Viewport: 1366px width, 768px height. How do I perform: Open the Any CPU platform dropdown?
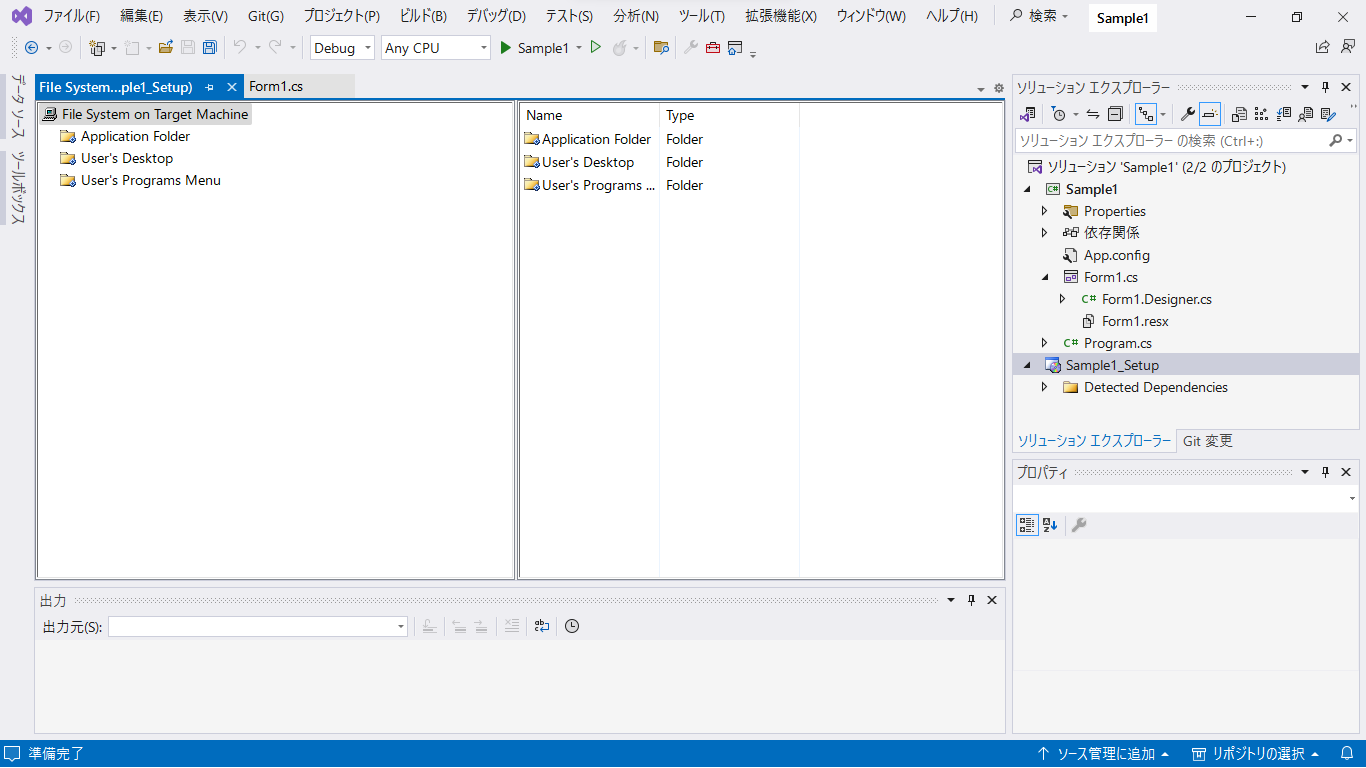coord(436,48)
